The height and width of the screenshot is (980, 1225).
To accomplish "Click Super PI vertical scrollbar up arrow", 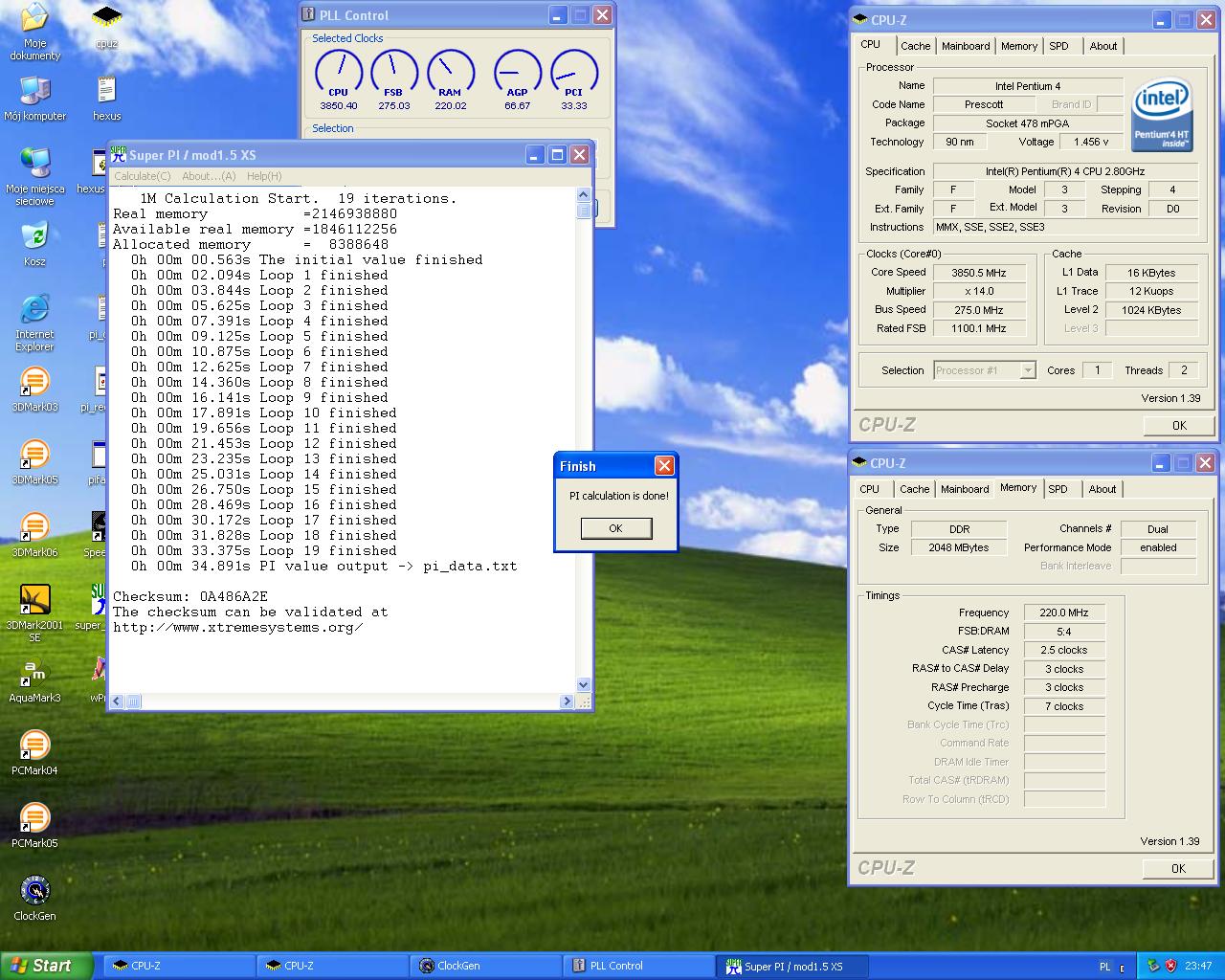I will point(584,194).
